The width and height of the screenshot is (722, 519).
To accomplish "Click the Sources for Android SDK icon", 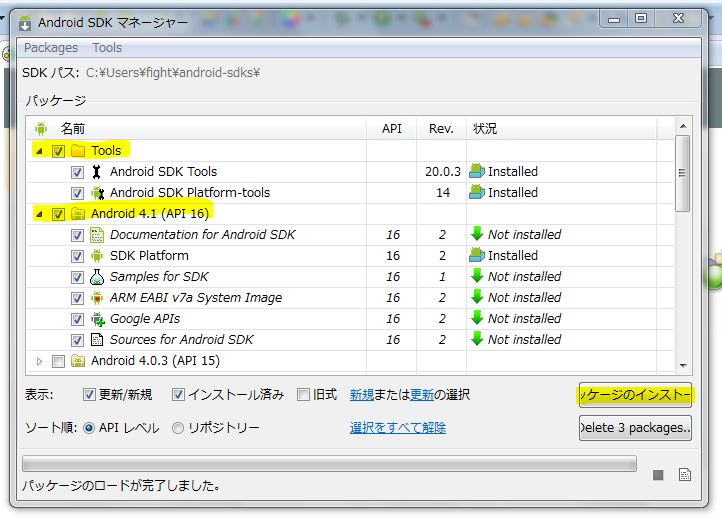I will pos(97,340).
